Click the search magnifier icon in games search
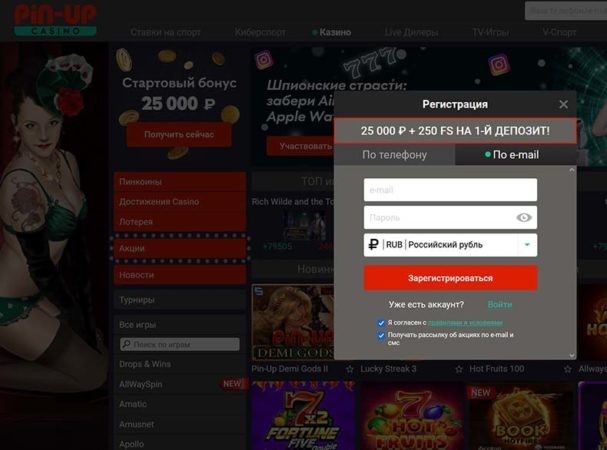The image size is (607, 450). pyautogui.click(x=126, y=344)
